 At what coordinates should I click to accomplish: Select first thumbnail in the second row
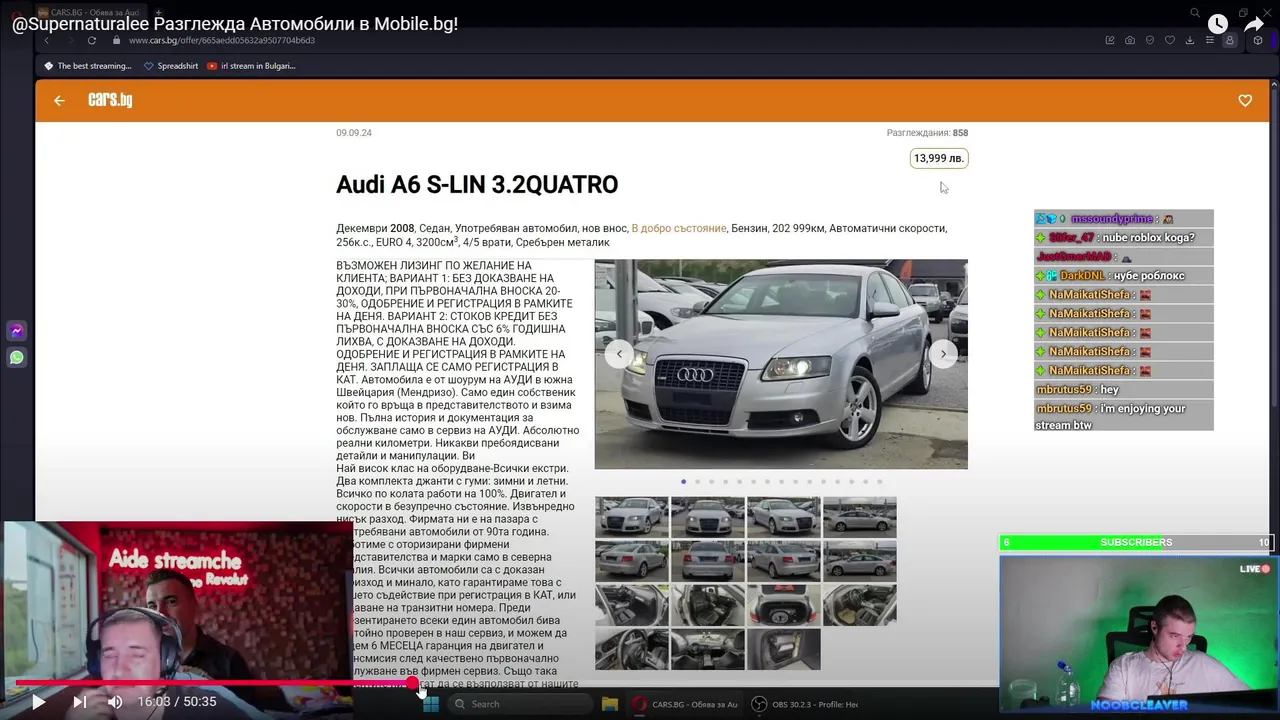632,561
